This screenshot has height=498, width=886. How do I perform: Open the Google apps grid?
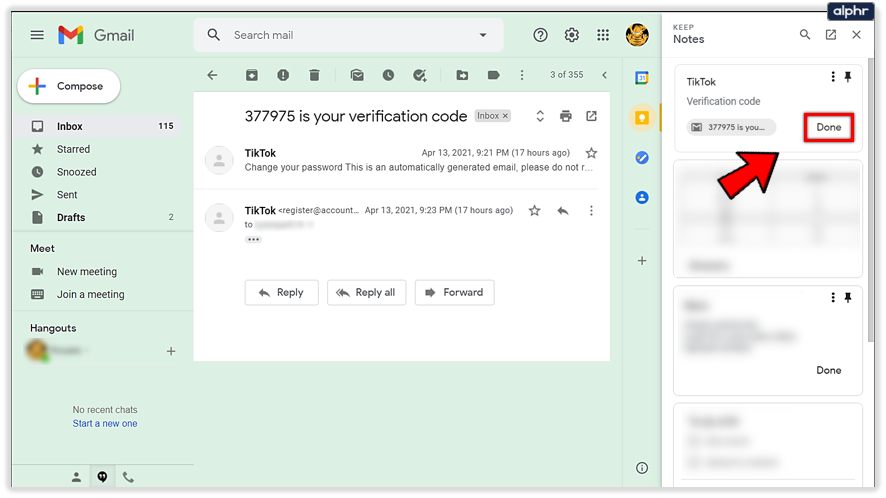[603, 35]
